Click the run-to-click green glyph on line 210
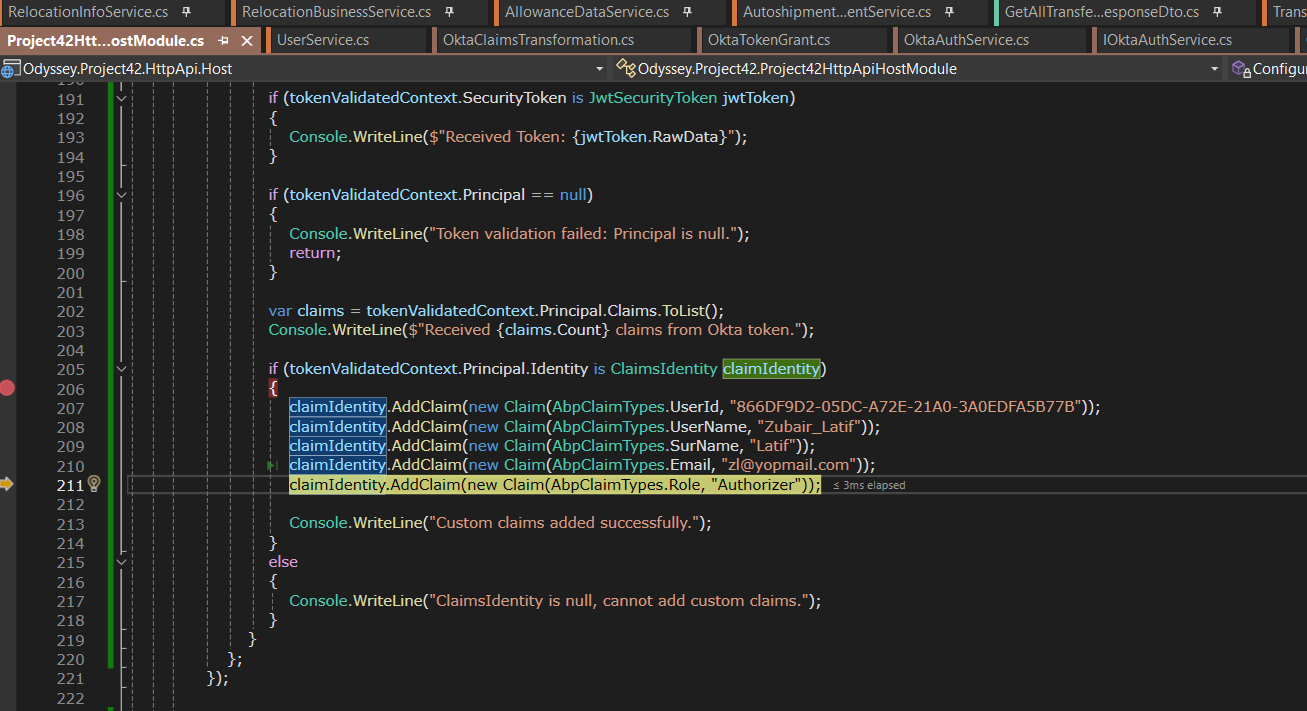 click(271, 466)
